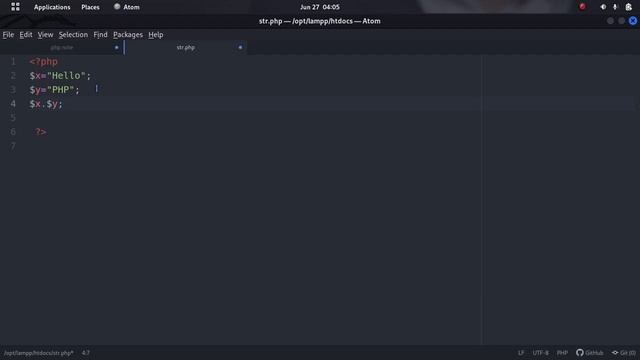Click the window title str.php — /opt/lampp/htdocs
Screen dimensions: 640x360
(x=320, y=21)
